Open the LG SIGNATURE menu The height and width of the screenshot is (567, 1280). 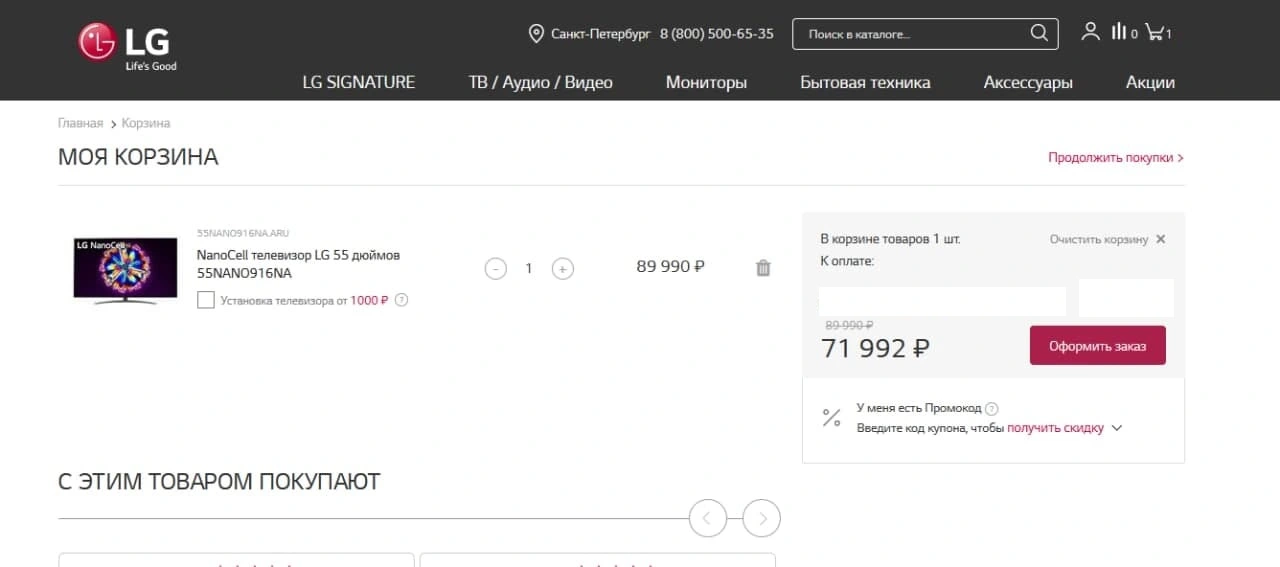(x=359, y=82)
